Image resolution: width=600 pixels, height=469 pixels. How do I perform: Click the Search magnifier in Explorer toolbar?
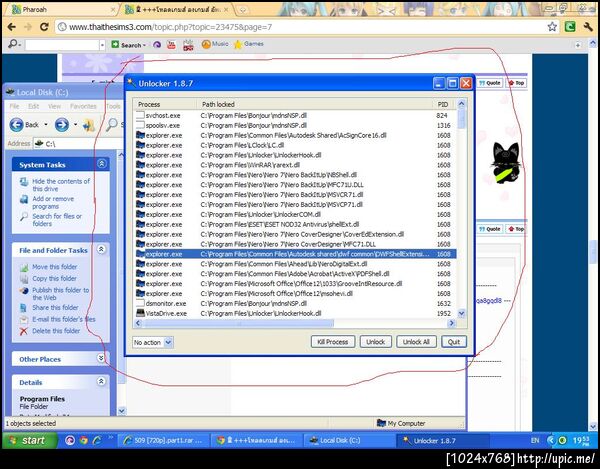point(112,124)
